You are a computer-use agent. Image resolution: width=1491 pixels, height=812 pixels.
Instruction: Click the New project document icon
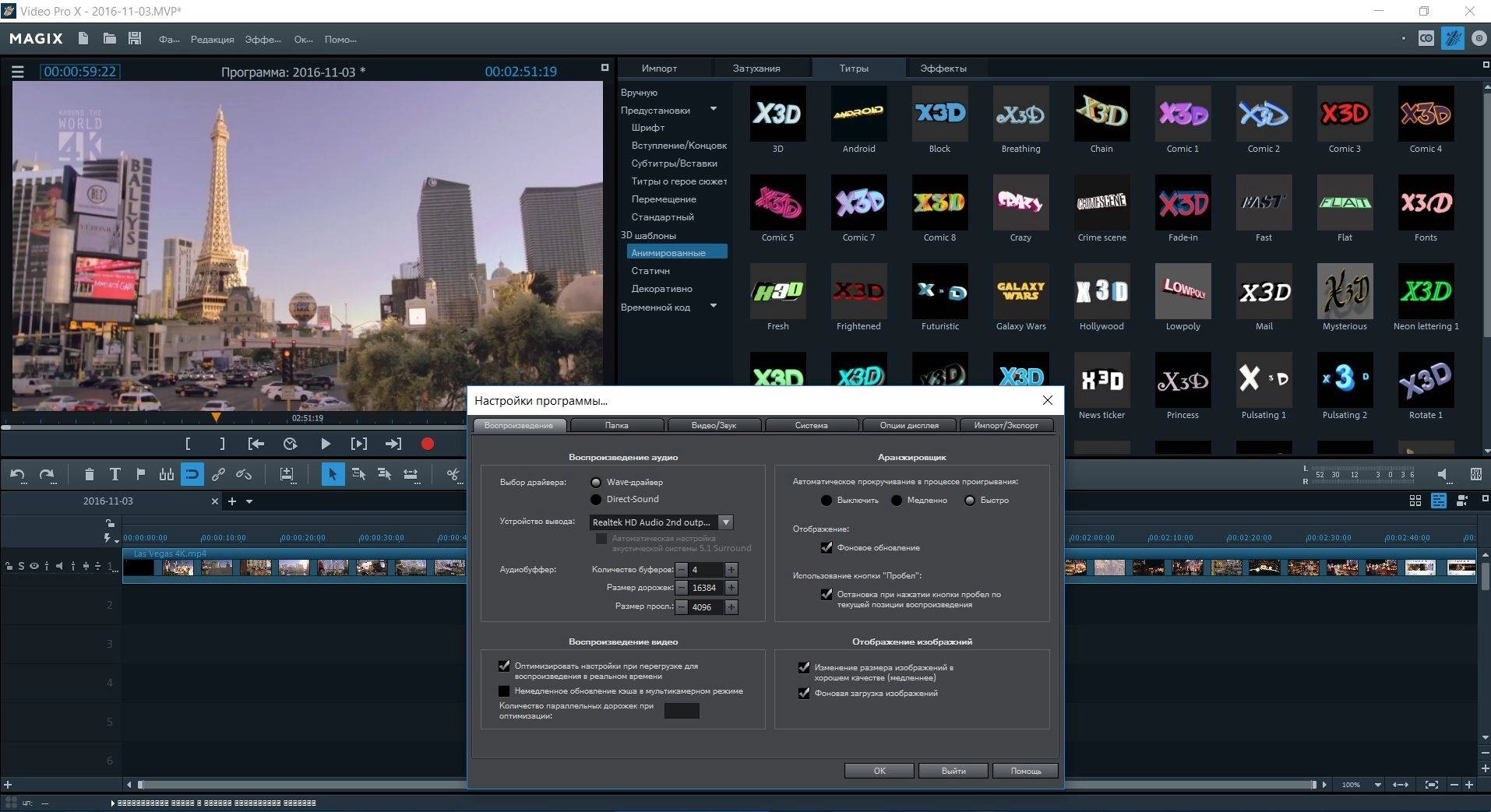pyautogui.click(x=83, y=38)
